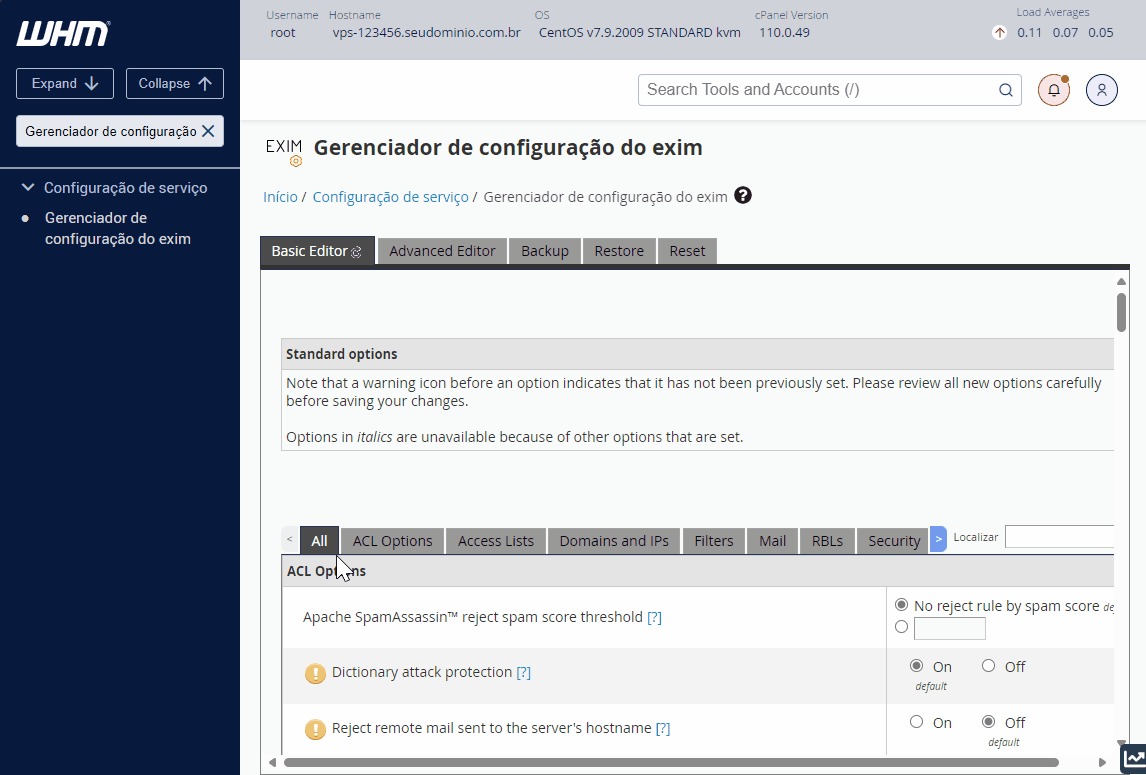Turn Dictionary attack protection On
Screen dimensions: 1146x775
pyautogui.click(x=916, y=665)
